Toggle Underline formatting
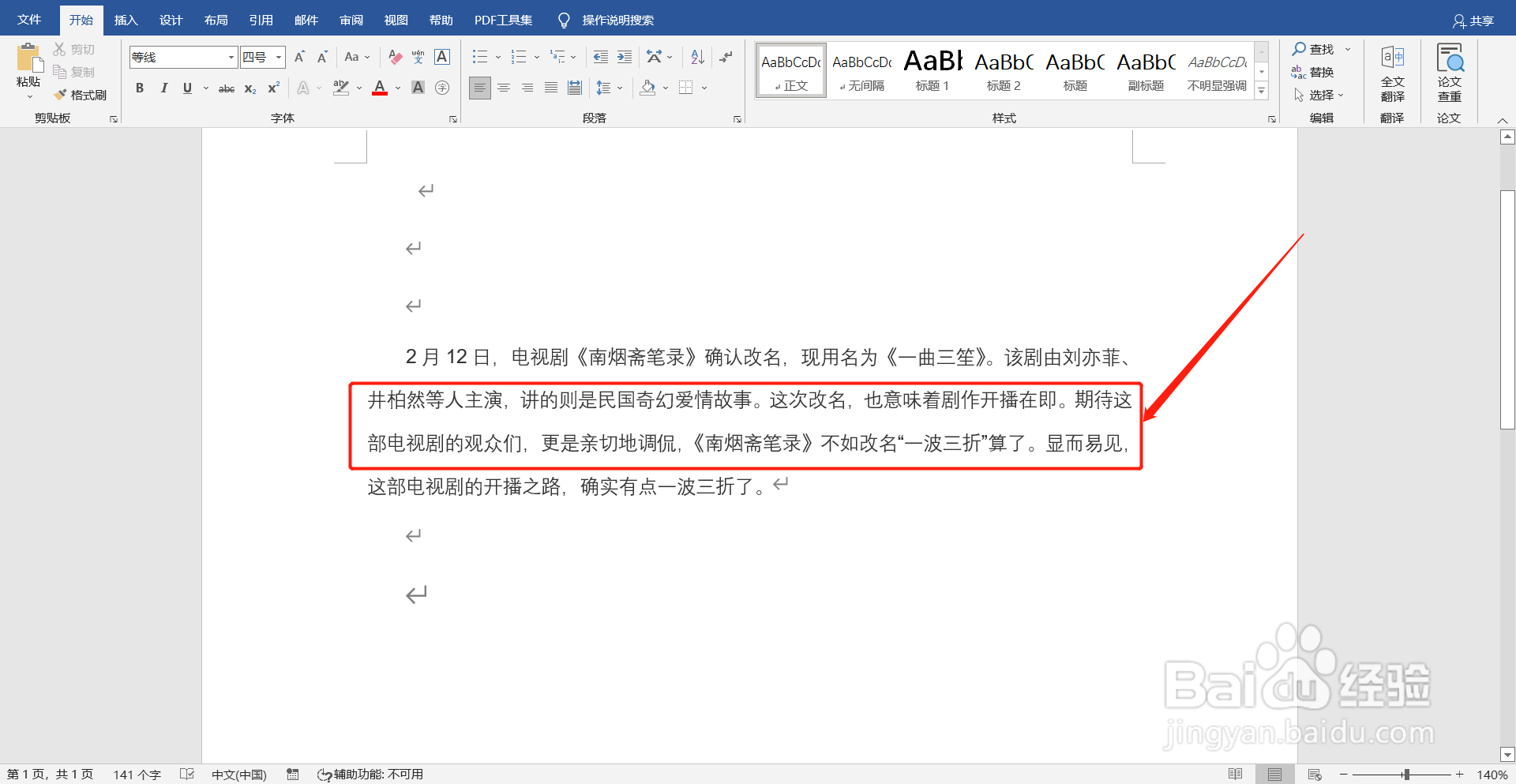Image resolution: width=1516 pixels, height=784 pixels. 187,88
